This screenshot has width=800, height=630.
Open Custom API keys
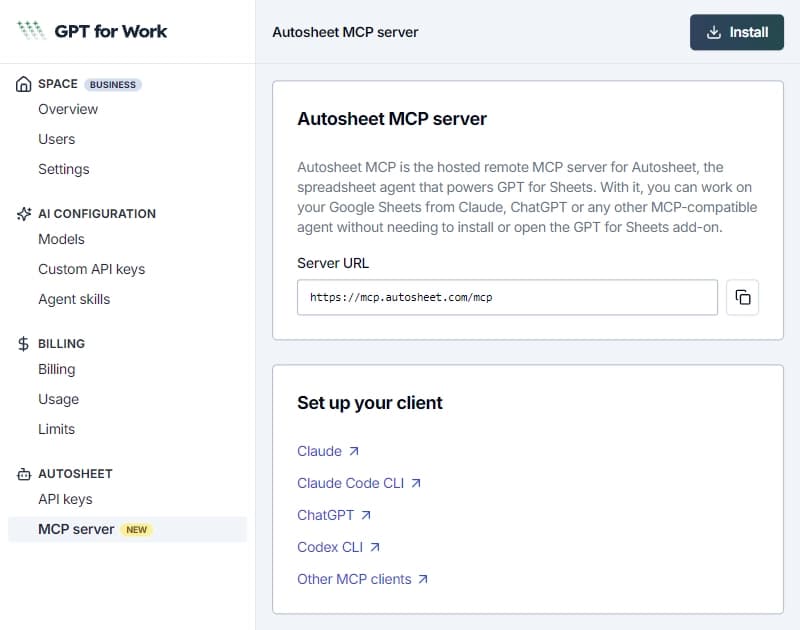click(x=92, y=269)
